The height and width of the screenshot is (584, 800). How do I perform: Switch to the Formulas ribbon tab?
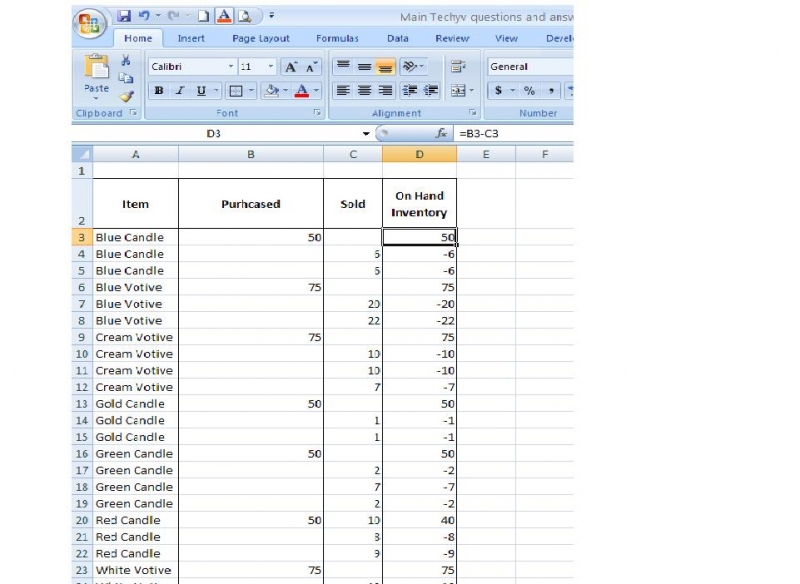point(337,38)
